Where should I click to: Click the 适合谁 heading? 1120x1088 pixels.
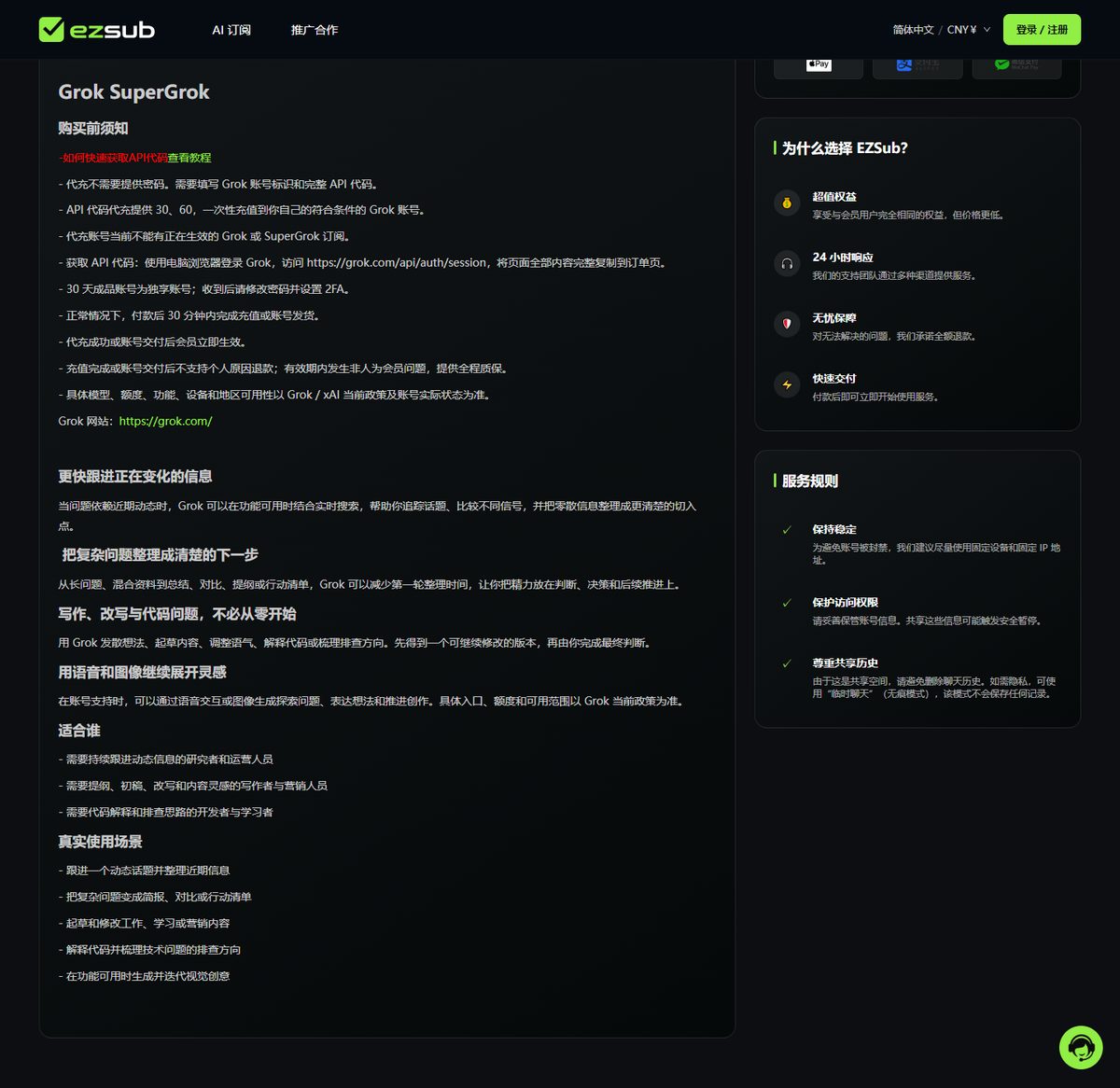79,731
